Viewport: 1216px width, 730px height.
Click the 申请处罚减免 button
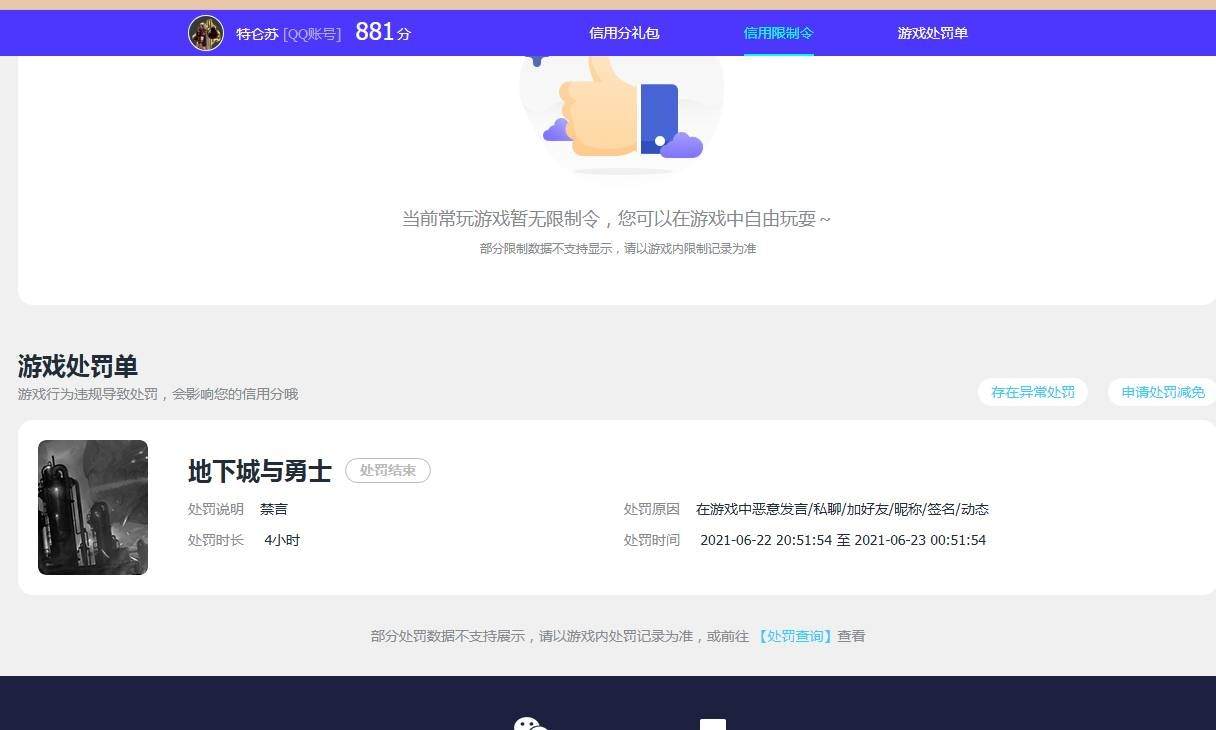click(1163, 392)
